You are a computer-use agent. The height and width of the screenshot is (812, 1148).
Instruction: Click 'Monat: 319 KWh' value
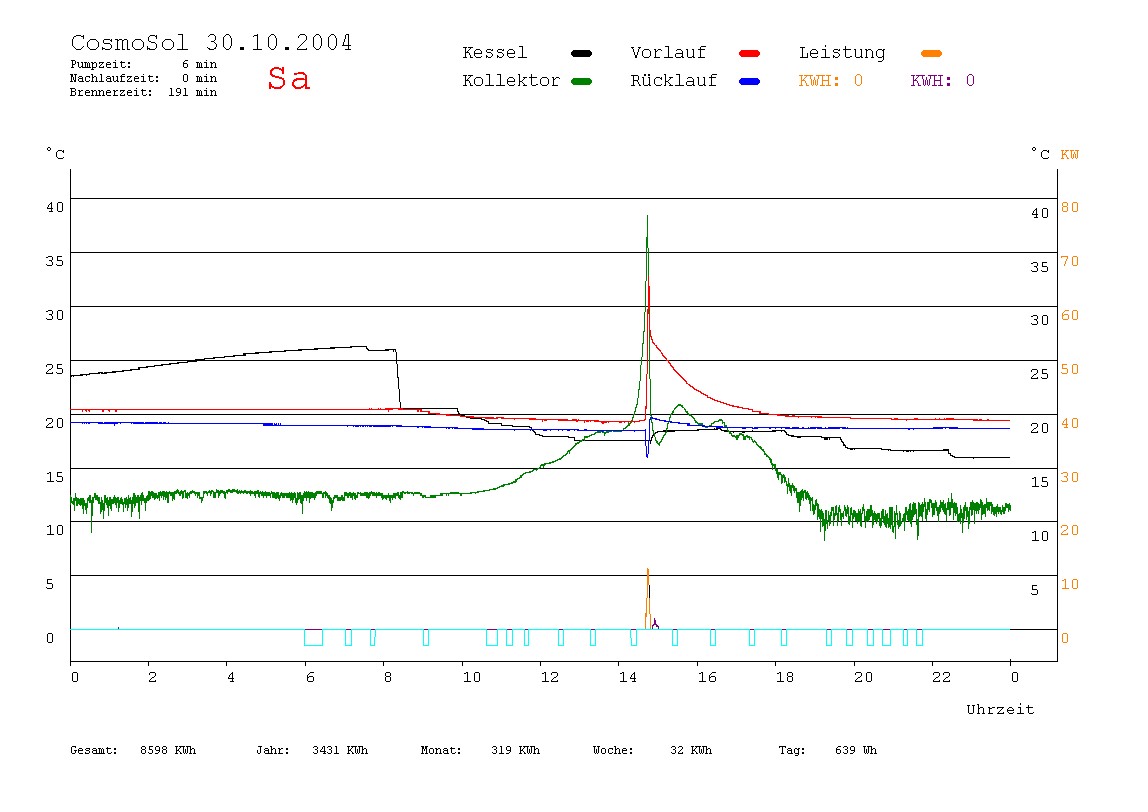tap(480, 750)
